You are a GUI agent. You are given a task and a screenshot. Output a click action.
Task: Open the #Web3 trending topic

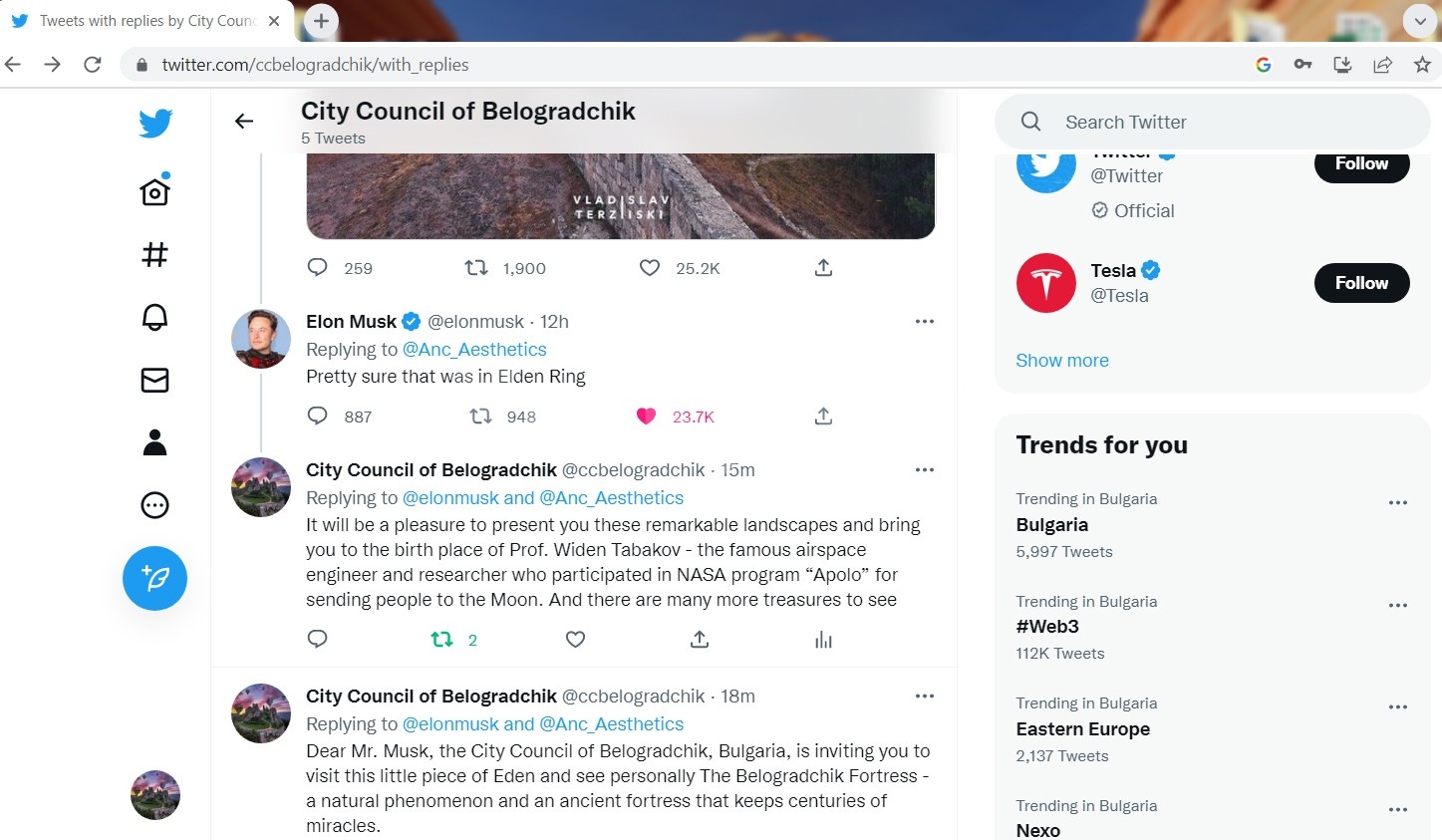(1047, 627)
